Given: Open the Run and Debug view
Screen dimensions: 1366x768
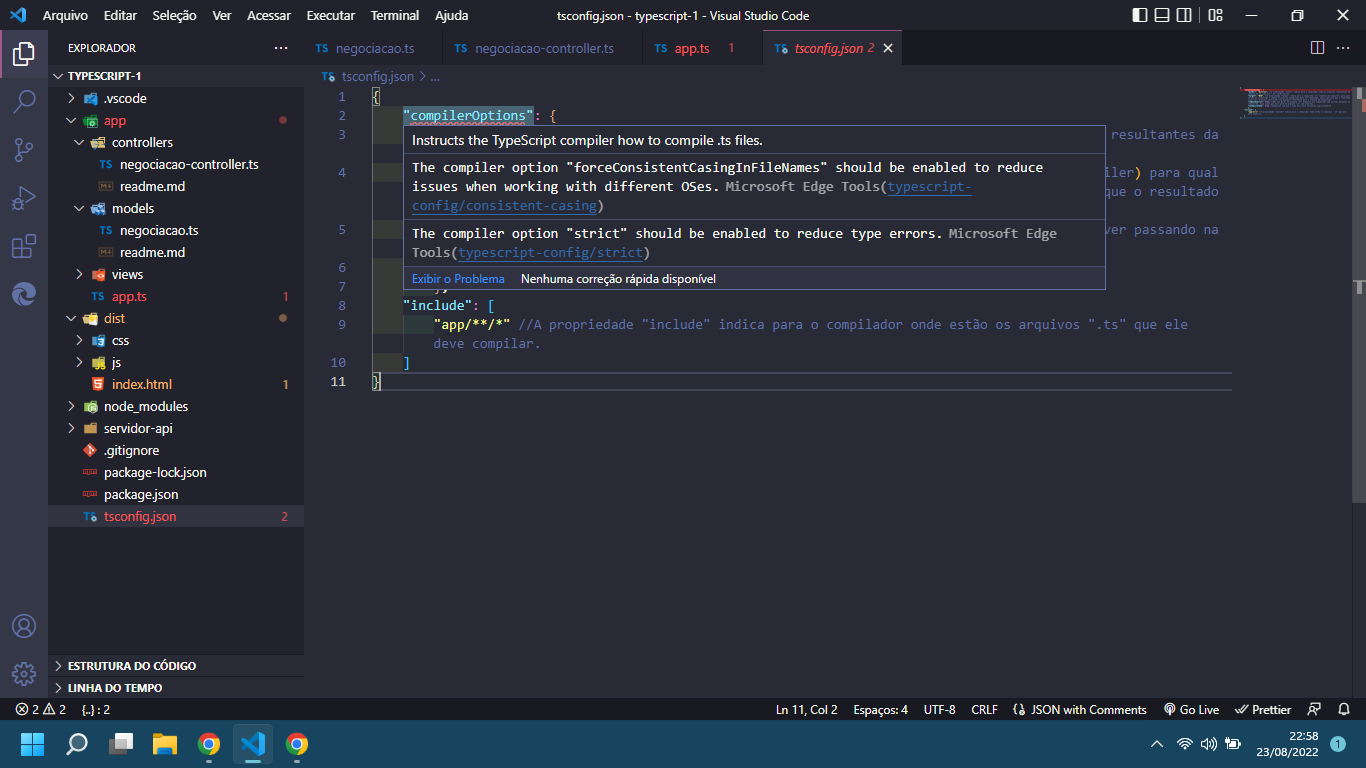Looking at the screenshot, I should 24,197.
